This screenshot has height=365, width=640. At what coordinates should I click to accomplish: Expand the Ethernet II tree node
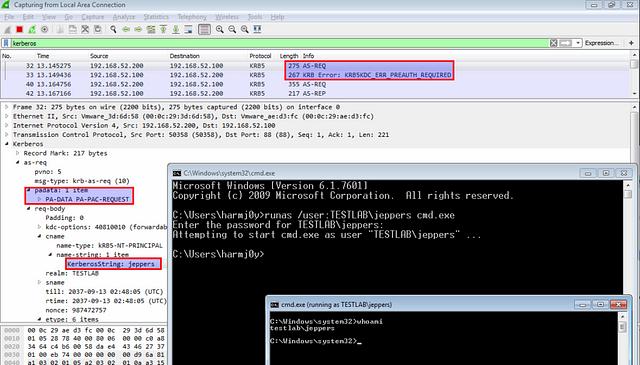(7, 116)
